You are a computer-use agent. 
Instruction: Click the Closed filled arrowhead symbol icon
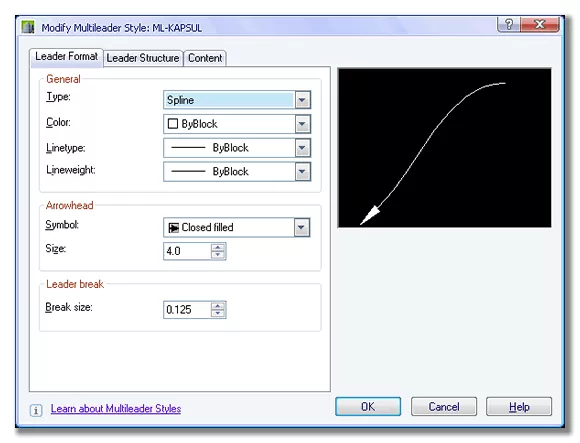173,228
